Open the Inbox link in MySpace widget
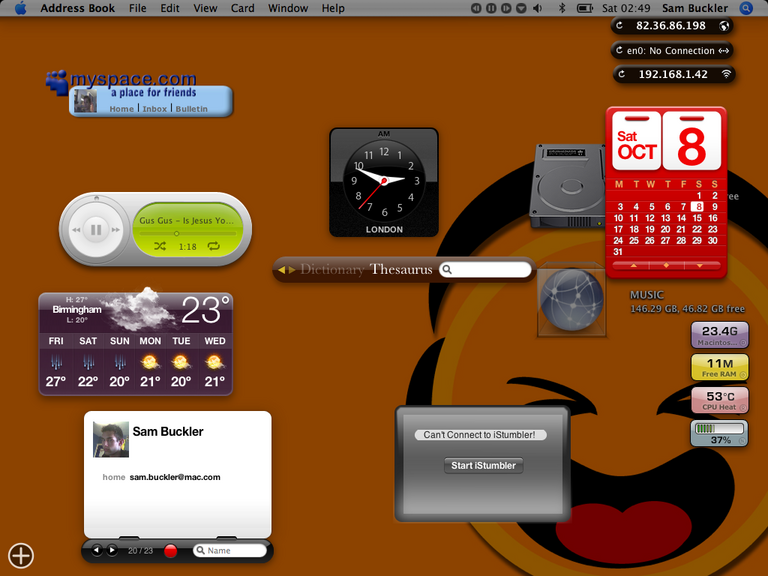 click(155, 109)
